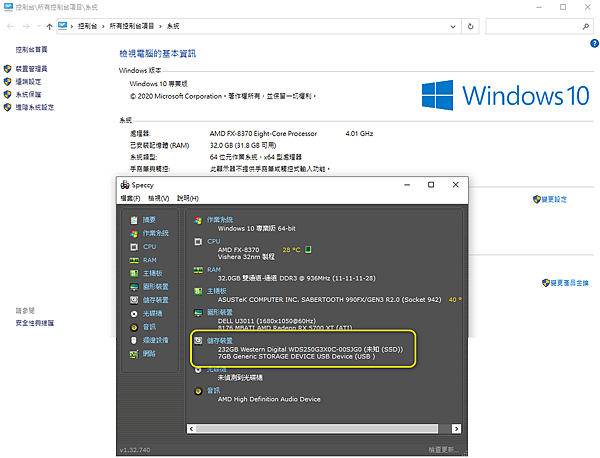Click '232GB Western Digital' storage line

[x=310, y=349]
